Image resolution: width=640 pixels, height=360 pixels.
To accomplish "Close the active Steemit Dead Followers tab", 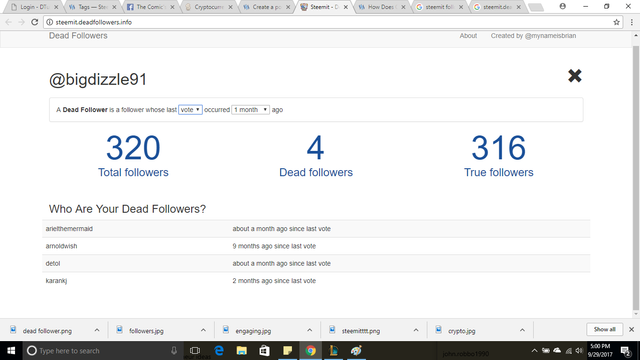I will [346, 7].
